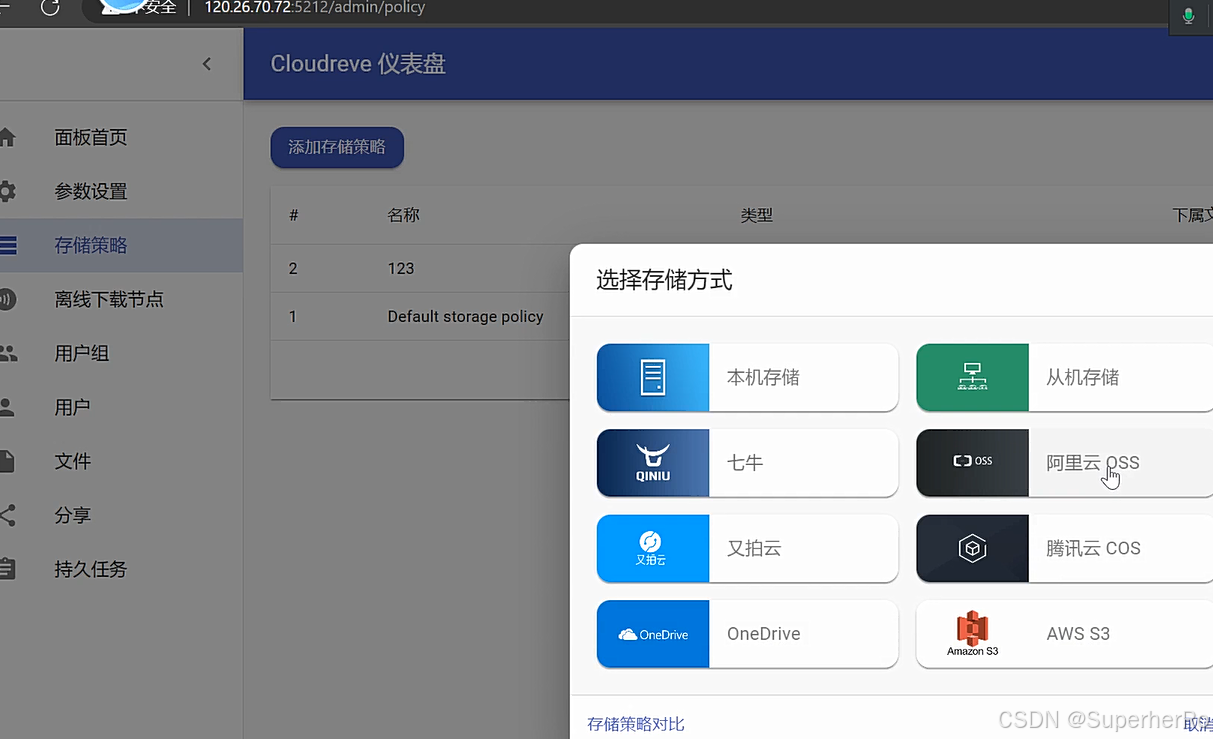This screenshot has height=739, width=1213.
Task: Click the browser reload icon
Action: point(49,8)
